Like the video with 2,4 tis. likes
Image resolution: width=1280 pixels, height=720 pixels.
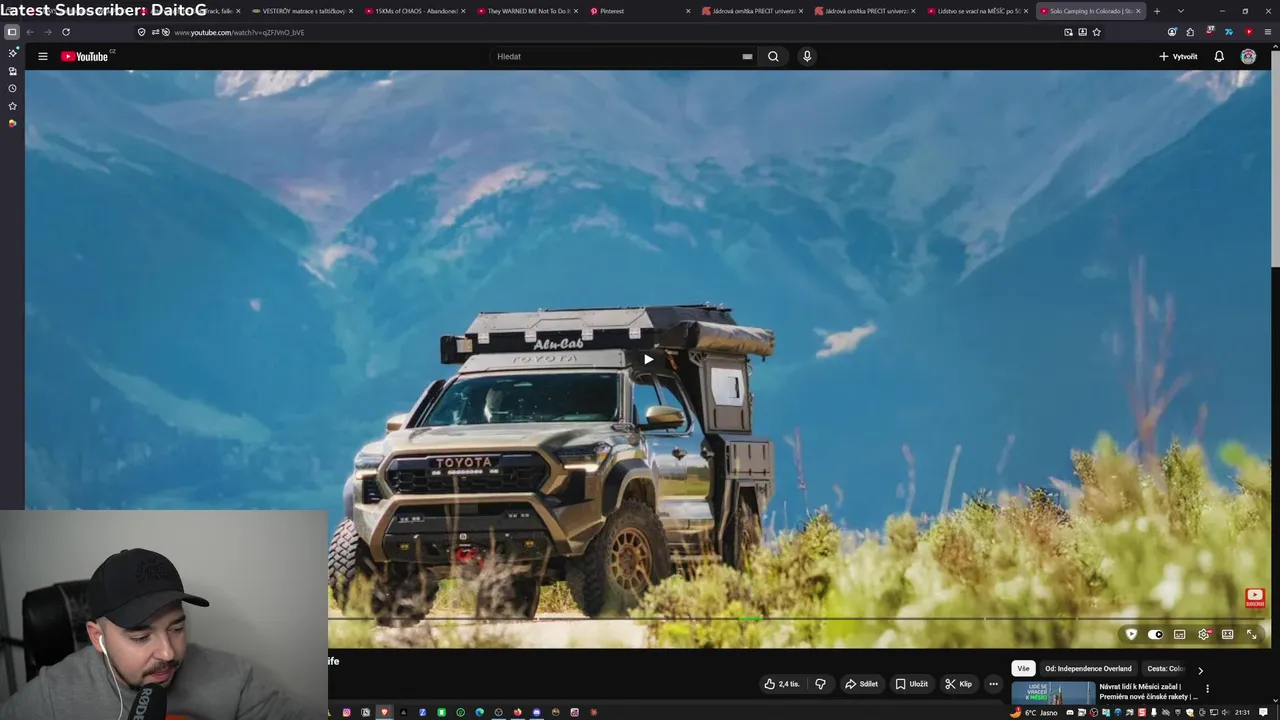782,684
